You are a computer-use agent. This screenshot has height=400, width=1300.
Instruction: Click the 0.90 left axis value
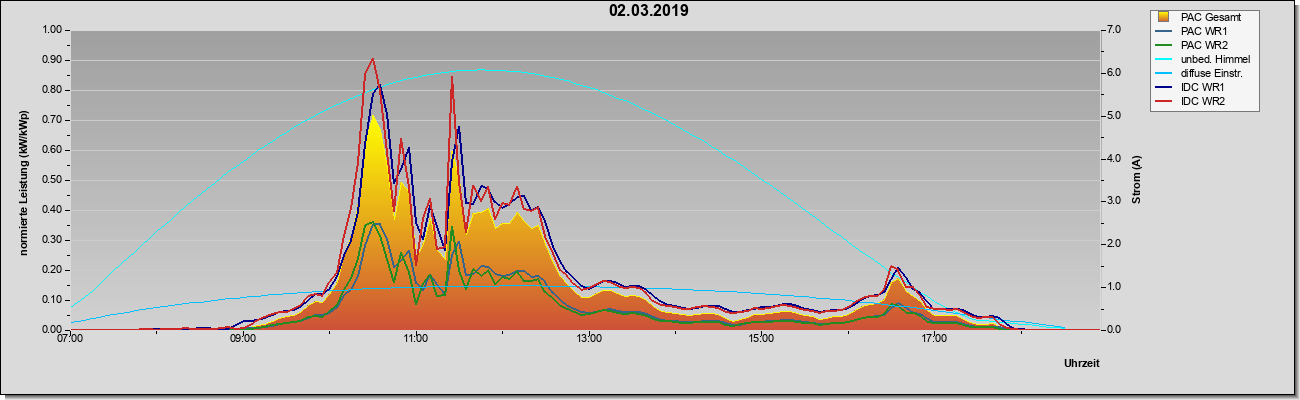click(x=52, y=60)
